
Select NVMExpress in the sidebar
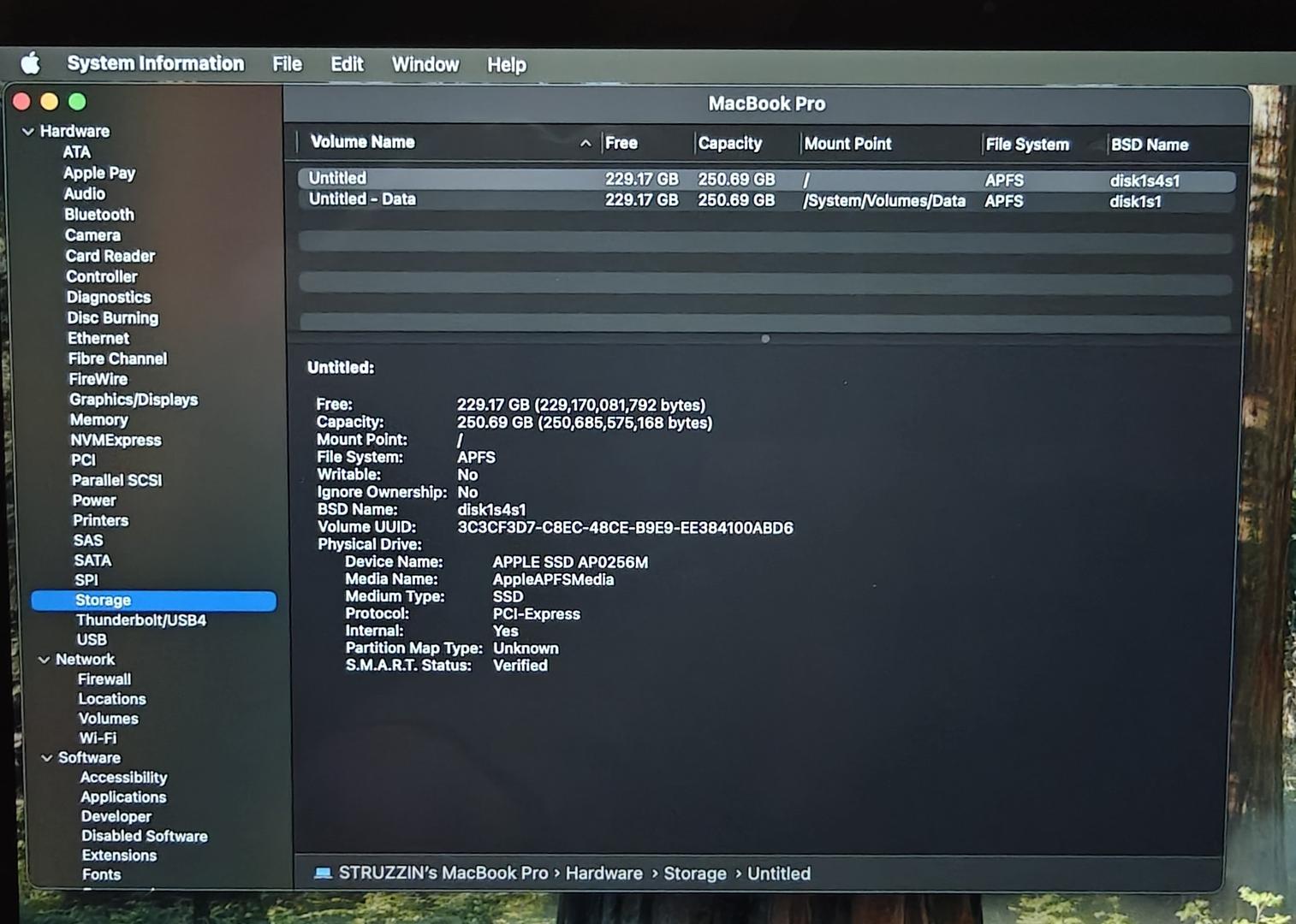[x=116, y=441]
